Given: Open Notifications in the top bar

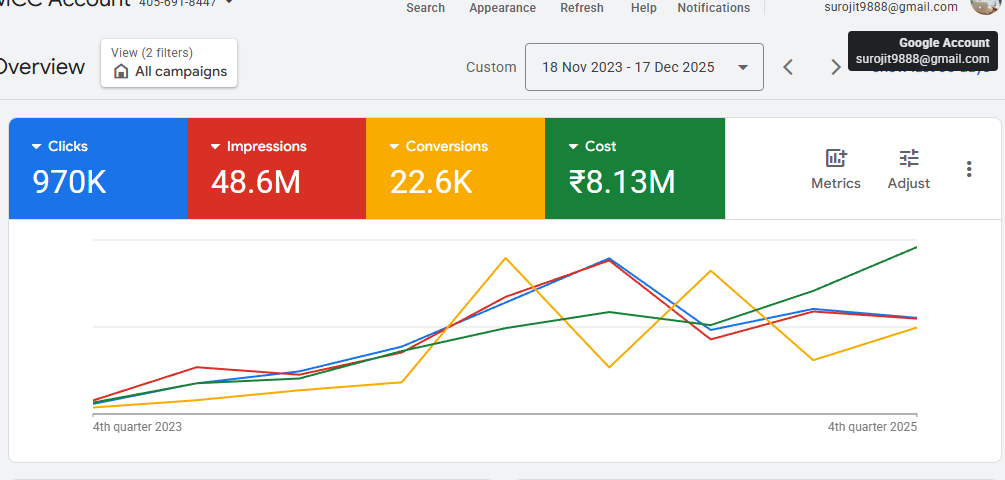Looking at the screenshot, I should tap(713, 8).
